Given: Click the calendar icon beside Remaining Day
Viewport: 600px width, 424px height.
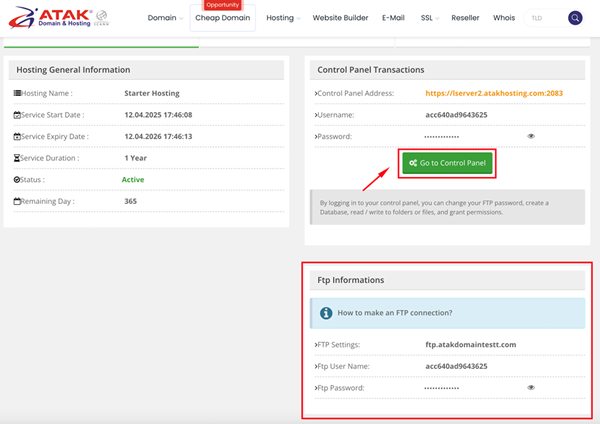Looking at the screenshot, I should [17, 201].
